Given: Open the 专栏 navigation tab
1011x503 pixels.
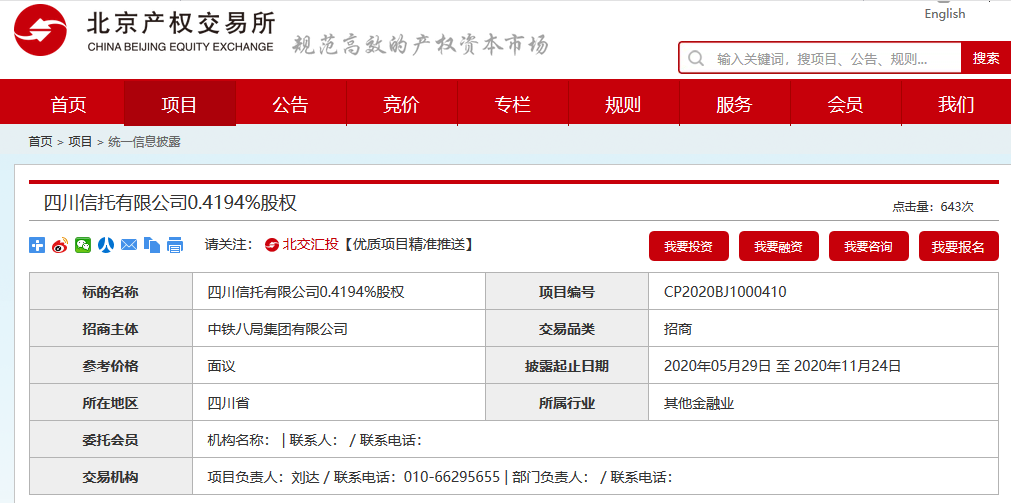Looking at the screenshot, I should tap(513, 104).
